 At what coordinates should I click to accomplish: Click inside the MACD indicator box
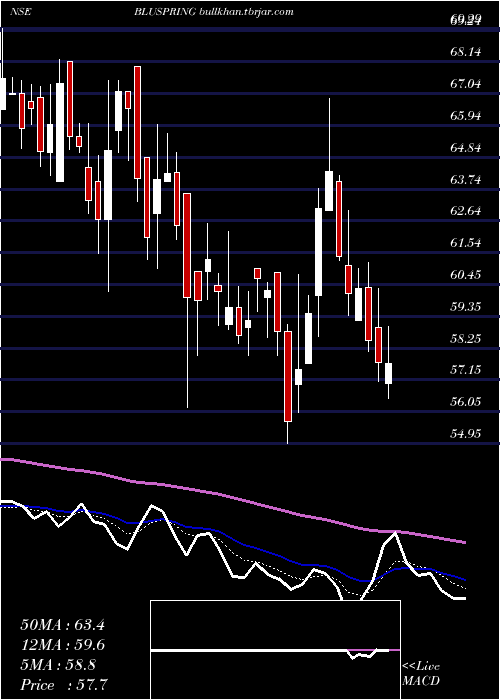[x=275, y=650]
